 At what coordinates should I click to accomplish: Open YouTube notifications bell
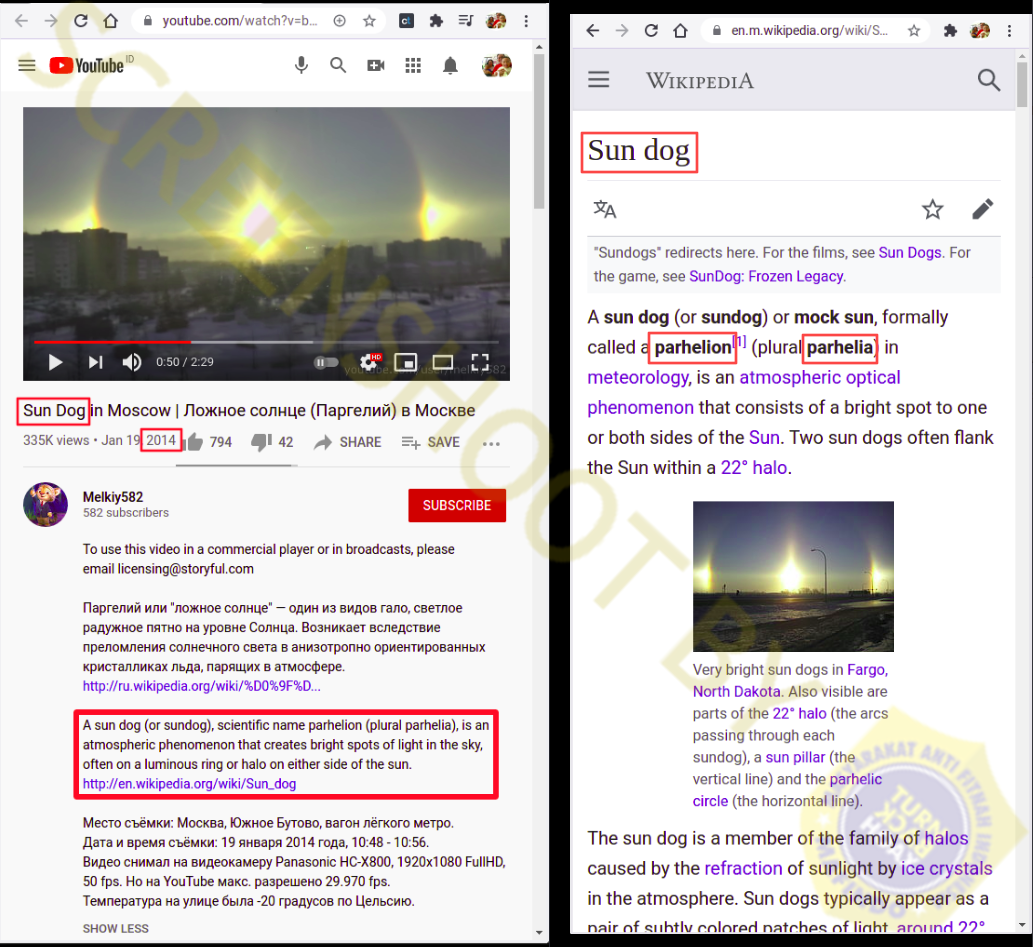(451, 65)
